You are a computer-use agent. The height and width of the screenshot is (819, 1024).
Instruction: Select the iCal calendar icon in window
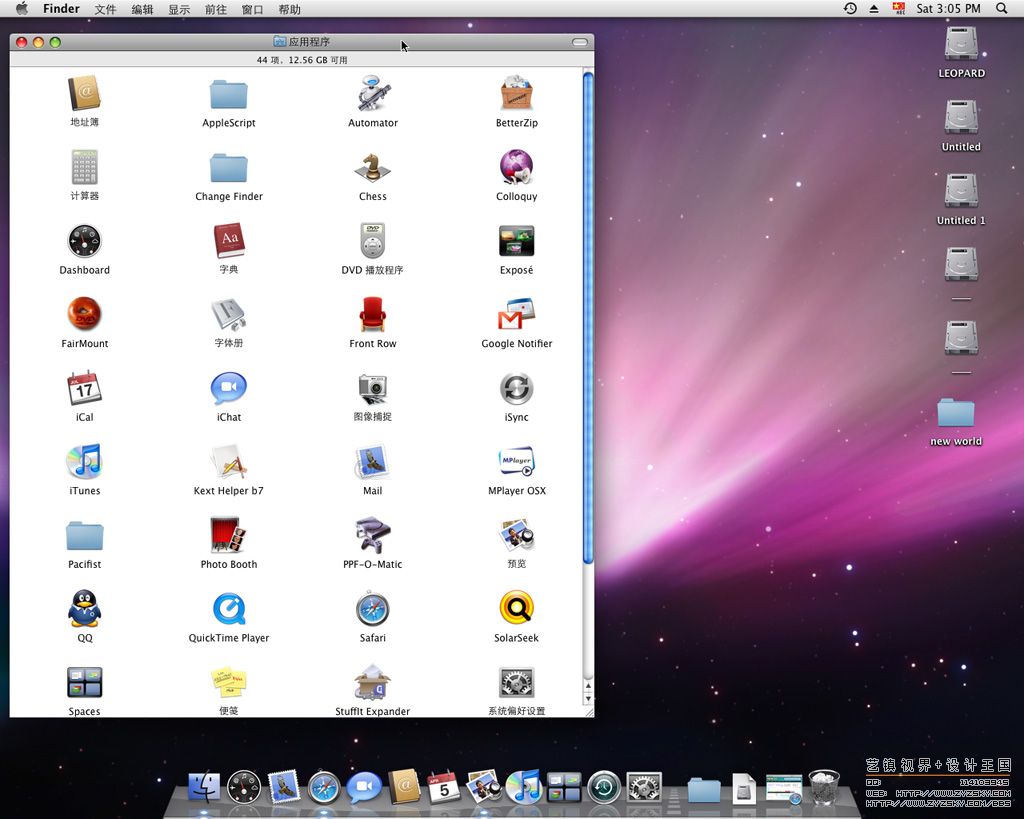[85, 388]
